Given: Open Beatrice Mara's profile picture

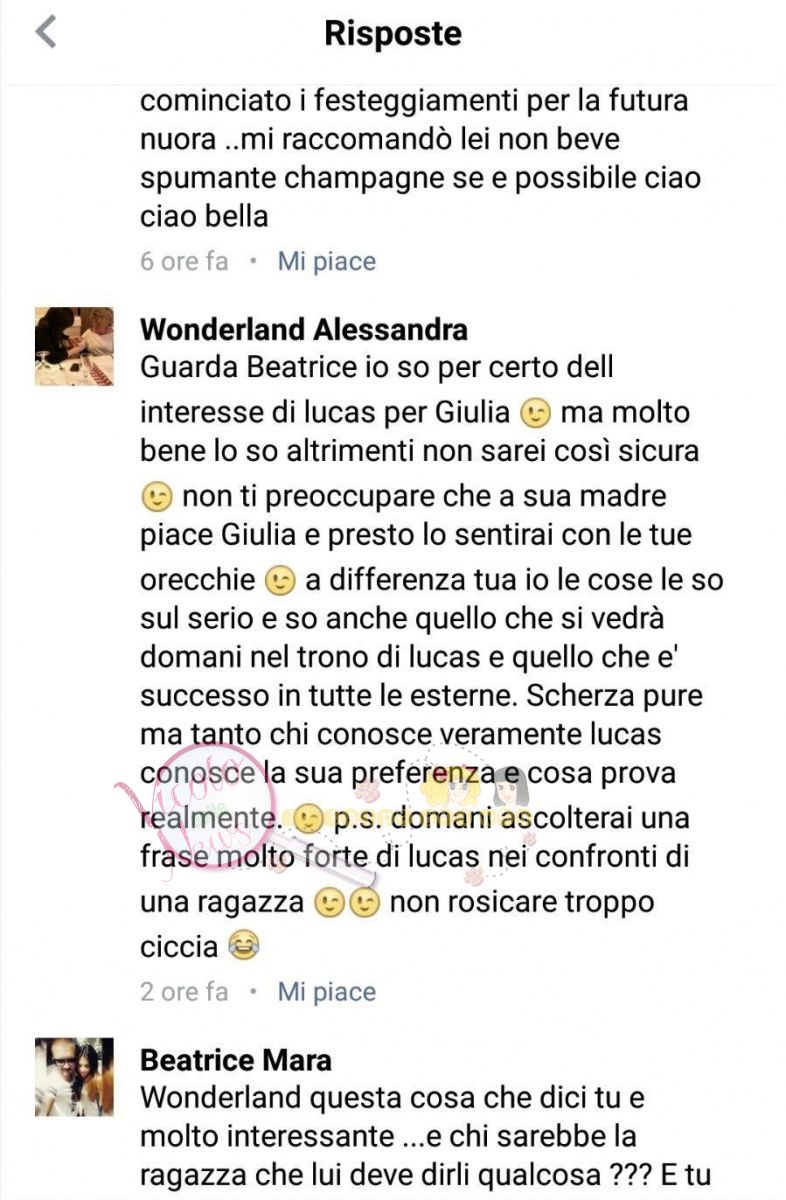Looking at the screenshot, I should [74, 1077].
